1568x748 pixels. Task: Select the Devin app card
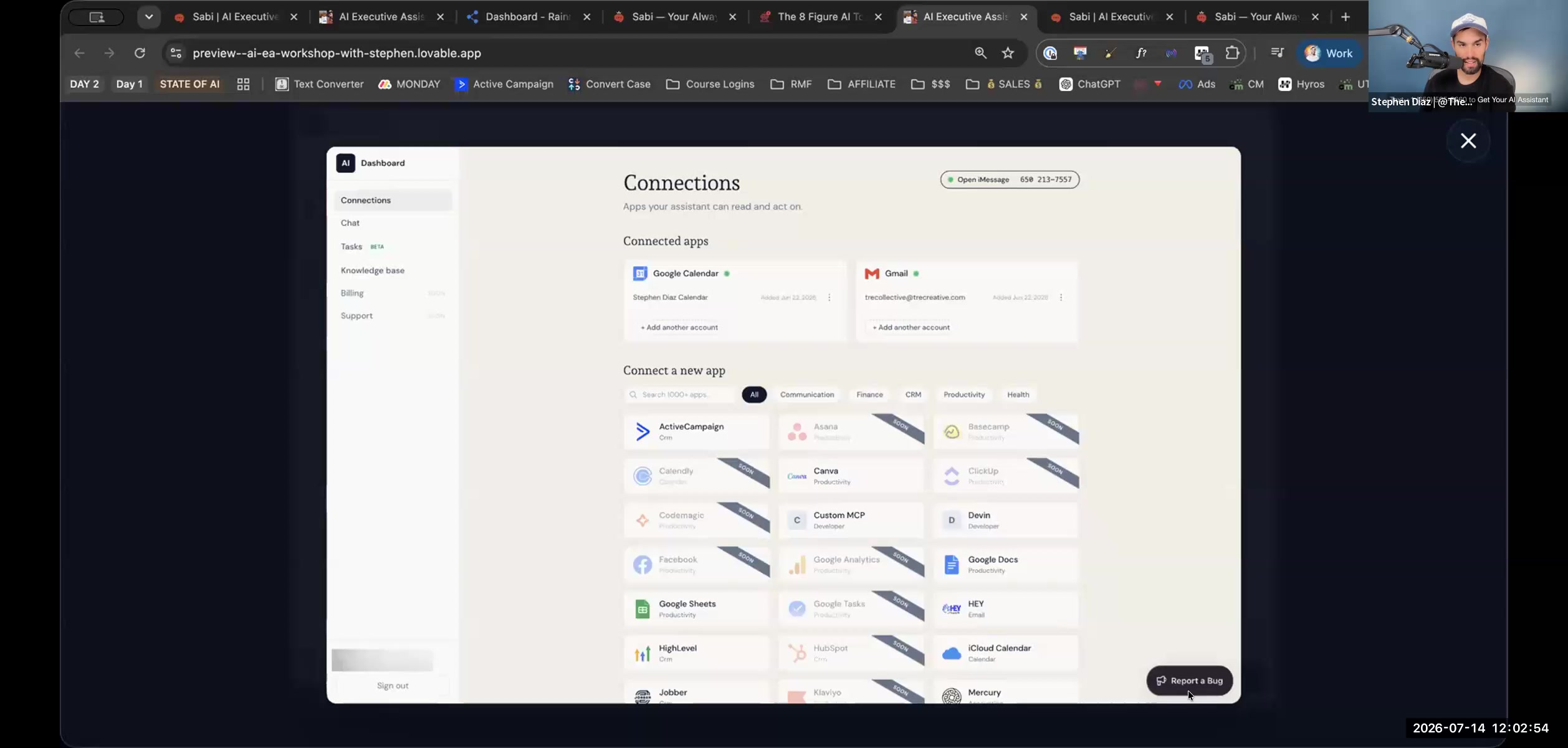tap(1006, 520)
